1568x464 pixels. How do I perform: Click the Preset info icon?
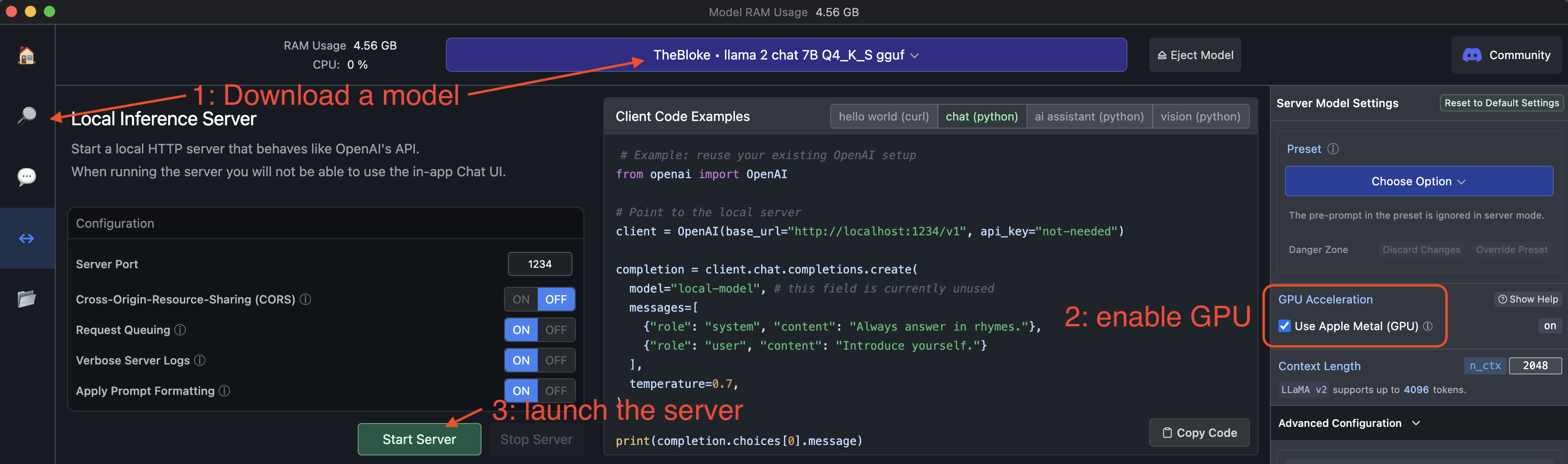click(x=1333, y=149)
